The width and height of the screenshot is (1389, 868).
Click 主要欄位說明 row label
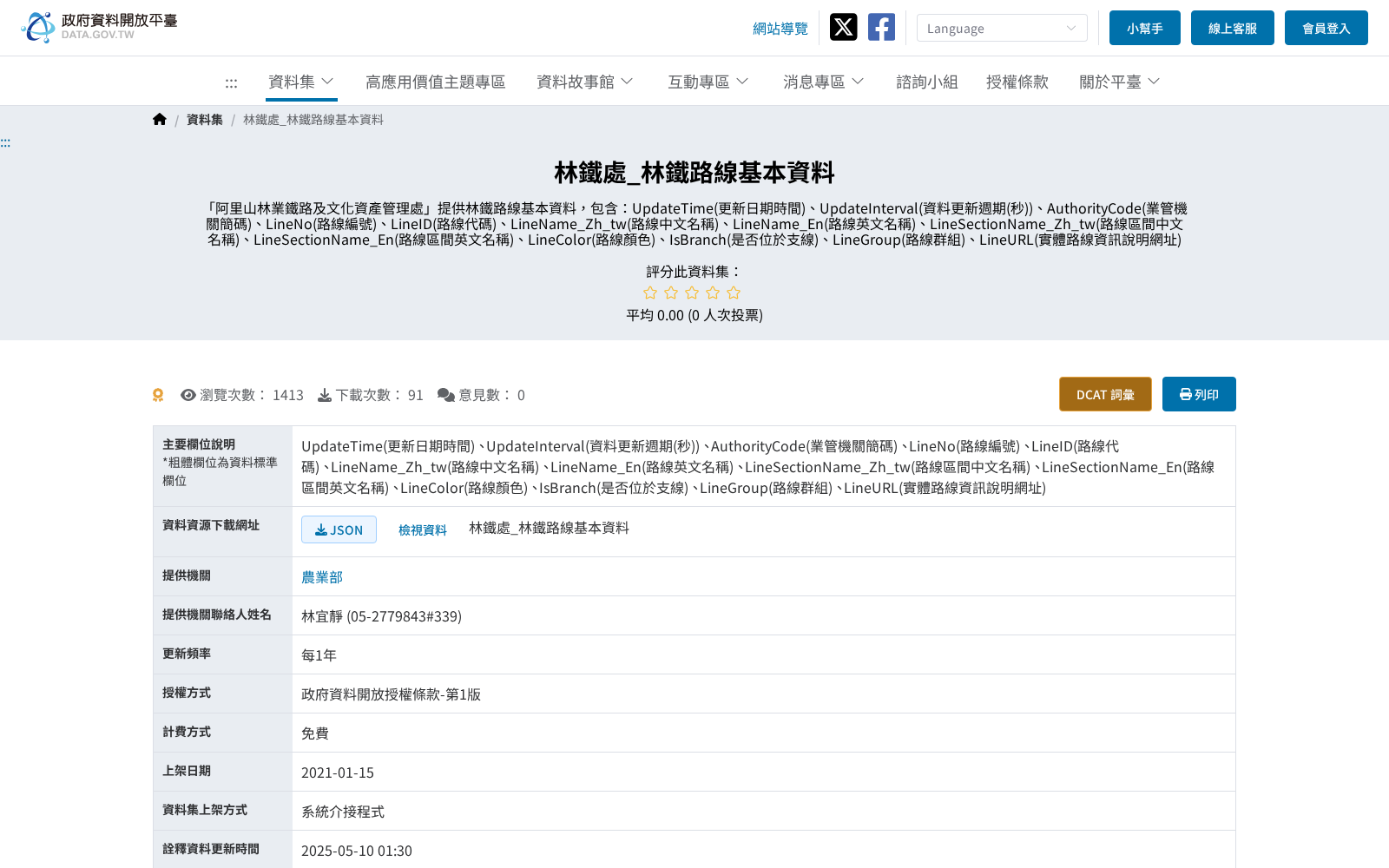point(199,444)
